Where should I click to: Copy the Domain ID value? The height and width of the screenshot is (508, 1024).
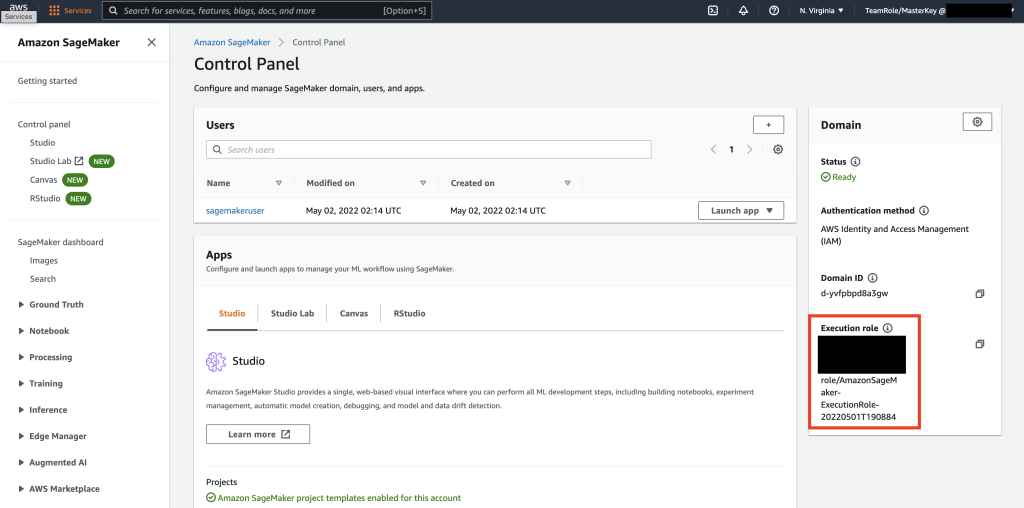(980, 294)
